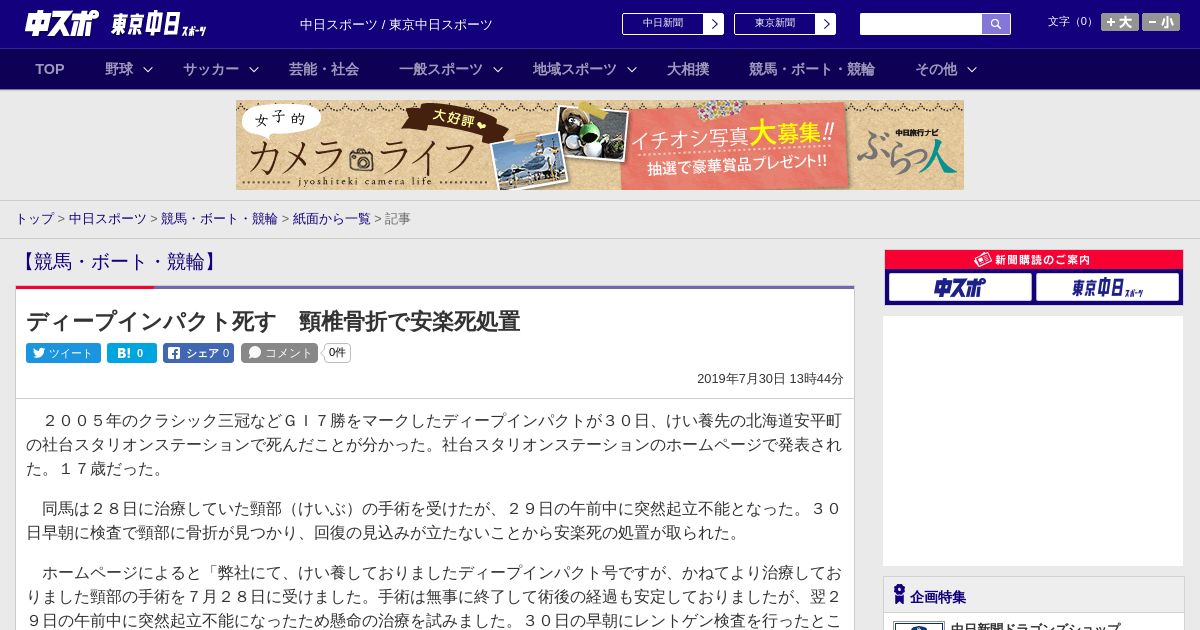Screen dimensions: 1200x630
Task: Expand the サッカー dropdown chevron
Action: [254, 70]
